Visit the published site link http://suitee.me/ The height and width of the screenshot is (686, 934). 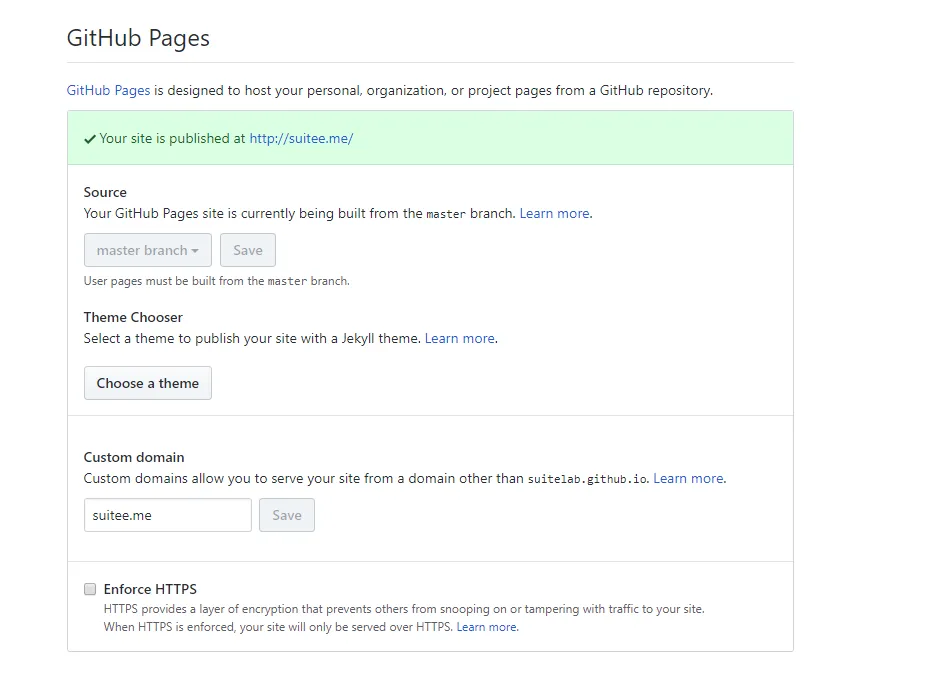(301, 139)
